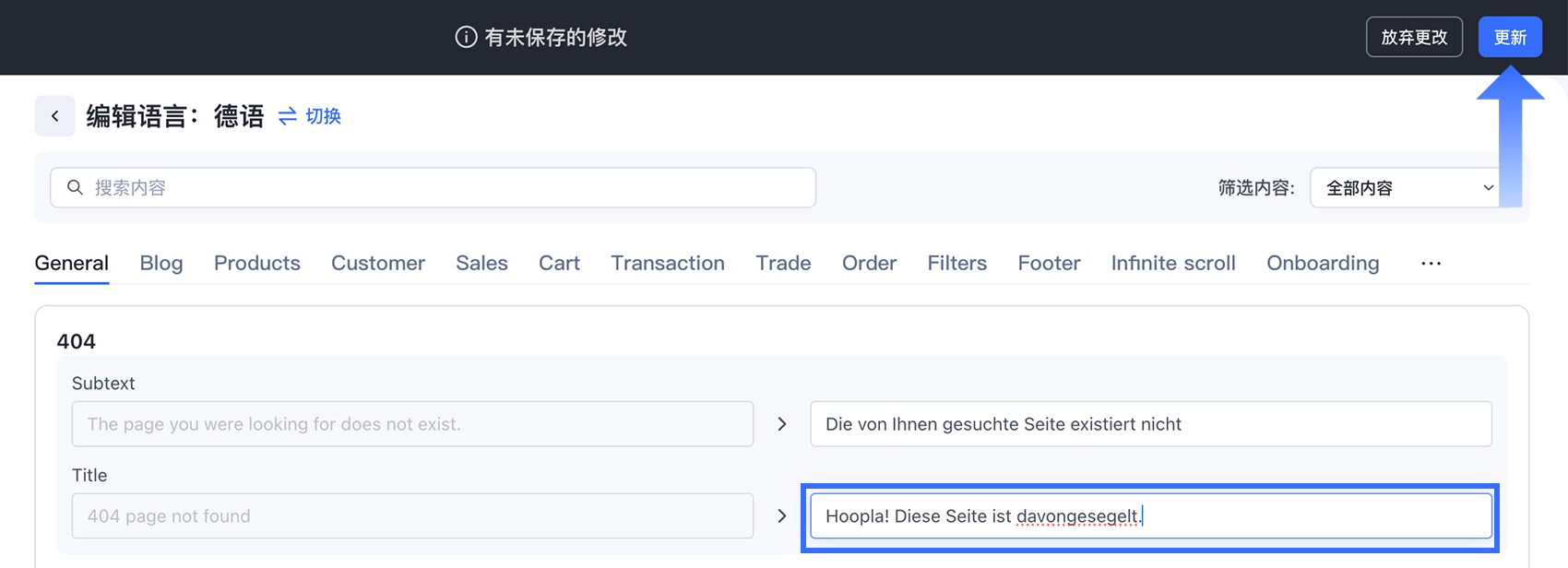Focus the 搜索内容 search field
The height and width of the screenshot is (568, 1568).
click(433, 188)
